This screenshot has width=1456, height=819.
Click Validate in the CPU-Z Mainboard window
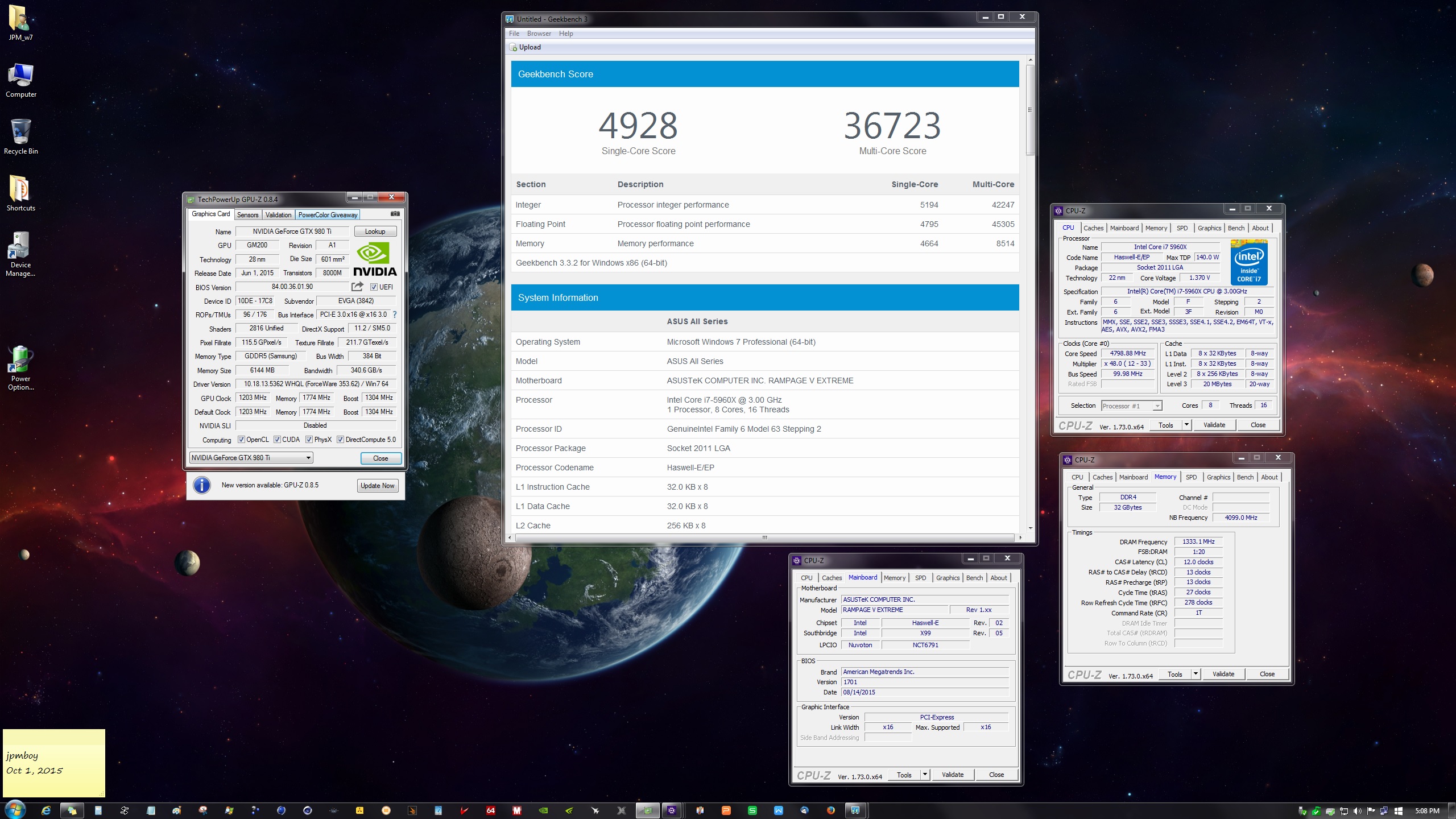coord(953,775)
